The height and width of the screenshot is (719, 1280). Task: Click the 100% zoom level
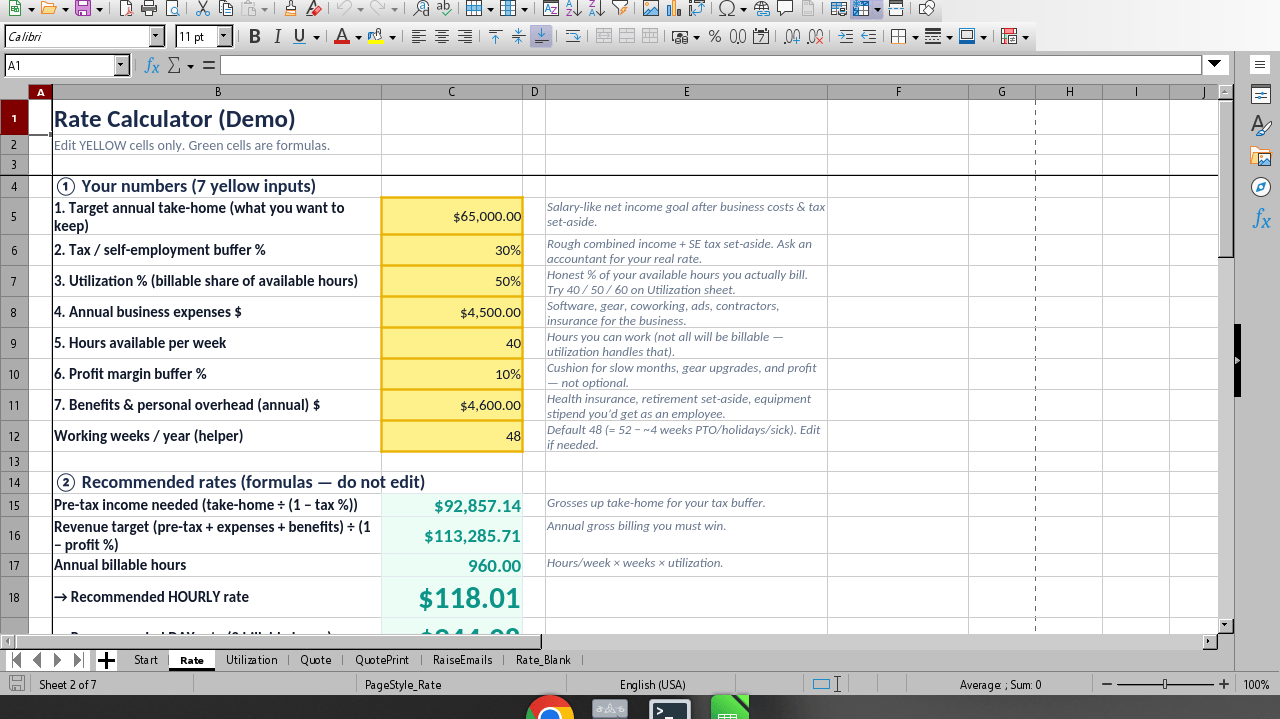(x=1256, y=685)
